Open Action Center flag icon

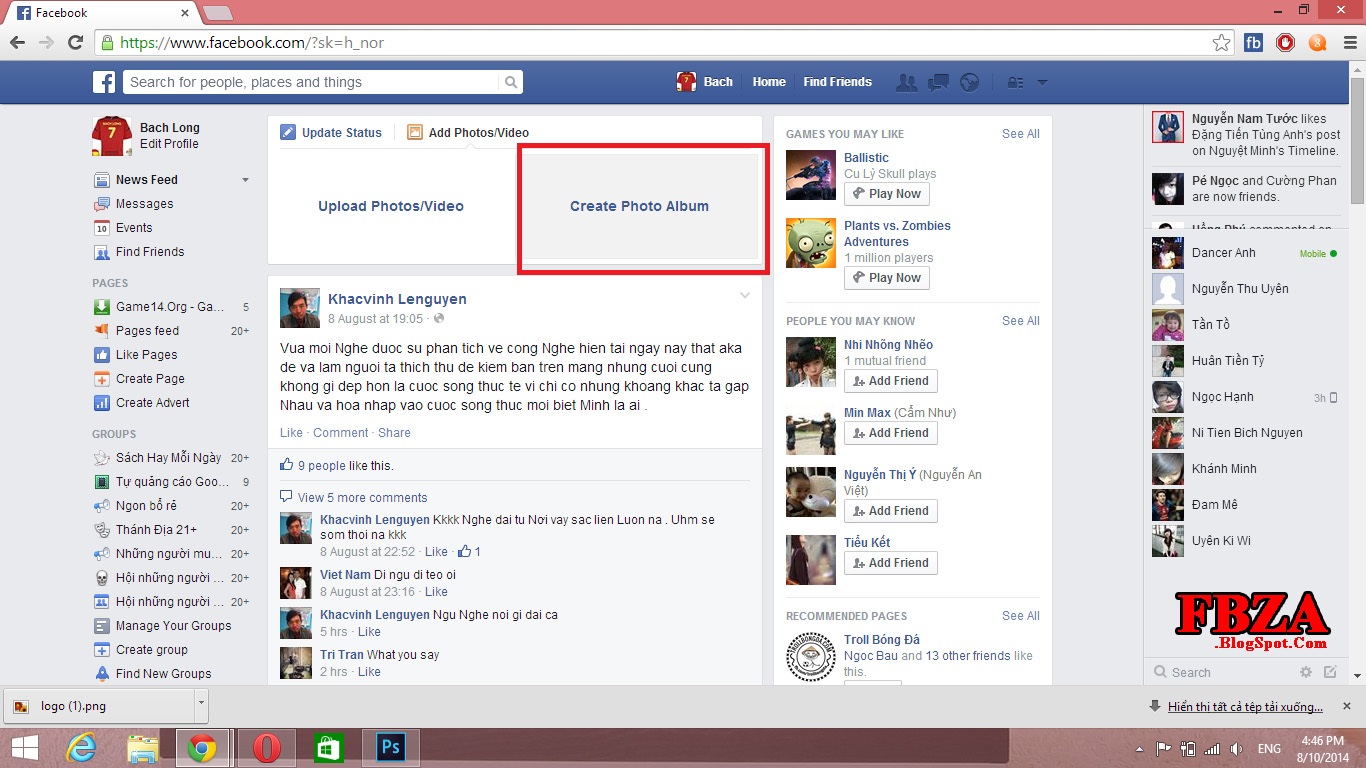pyautogui.click(x=1163, y=748)
